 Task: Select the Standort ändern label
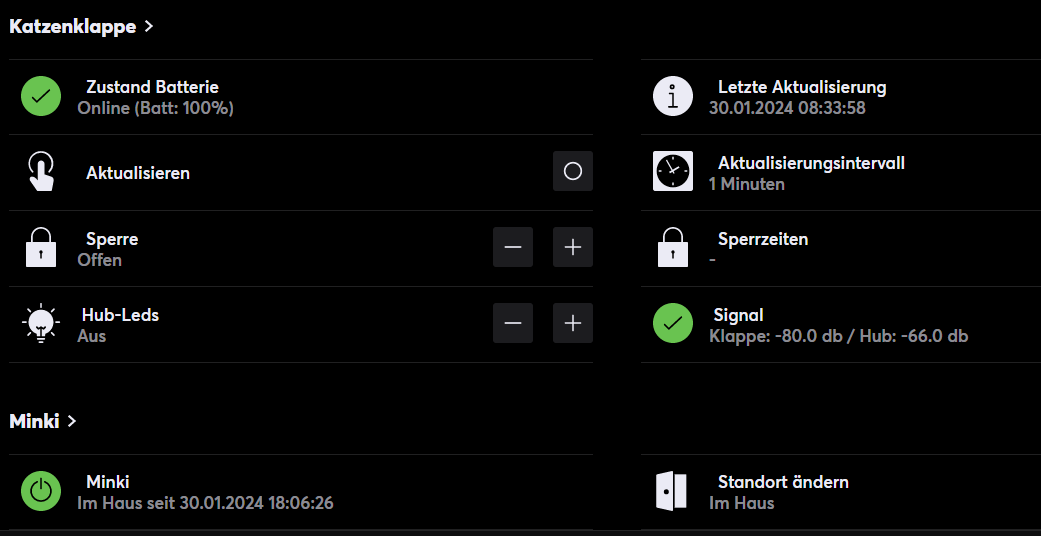[783, 482]
